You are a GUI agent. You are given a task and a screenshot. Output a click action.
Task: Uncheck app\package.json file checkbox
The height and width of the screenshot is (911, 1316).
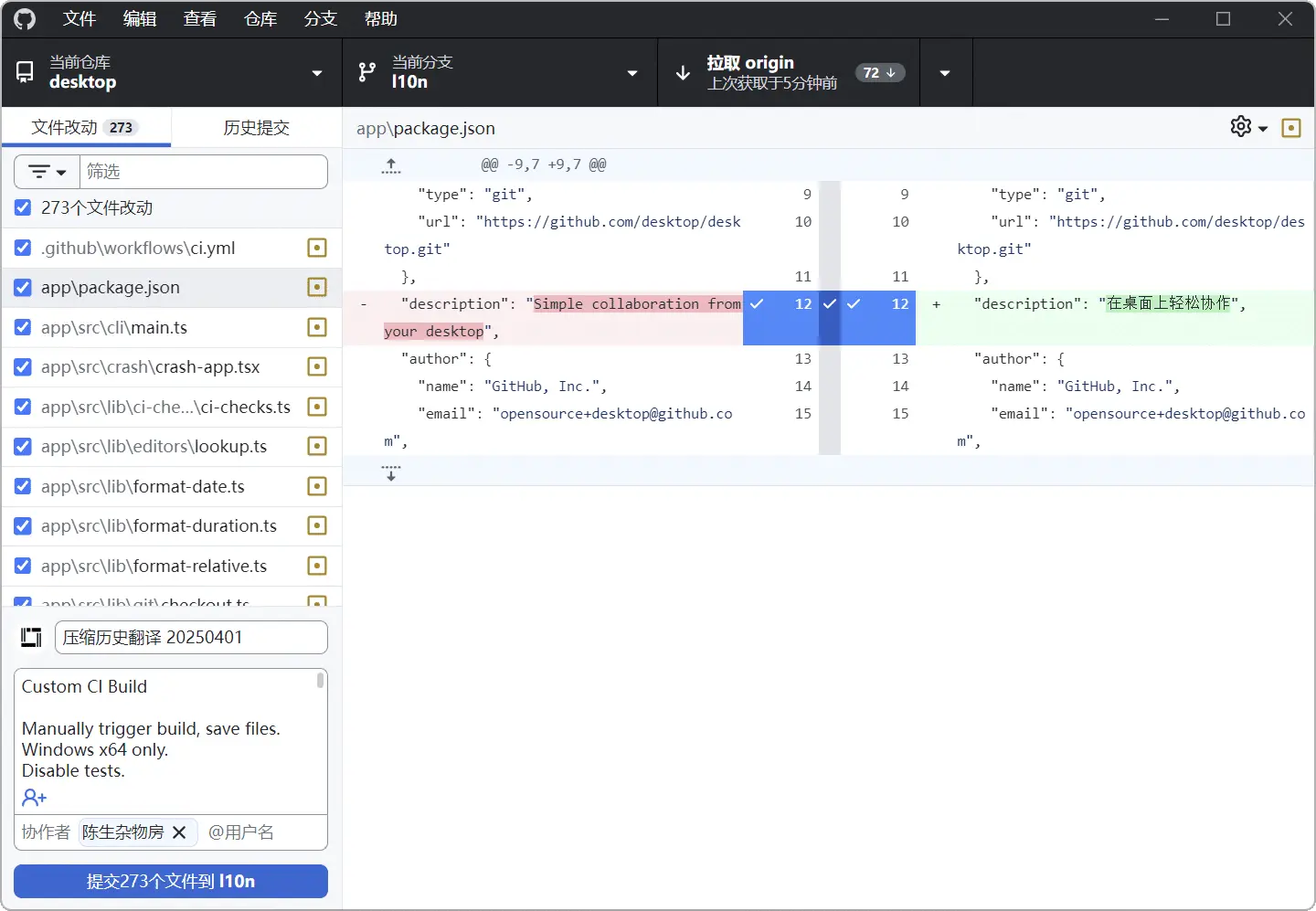23,287
